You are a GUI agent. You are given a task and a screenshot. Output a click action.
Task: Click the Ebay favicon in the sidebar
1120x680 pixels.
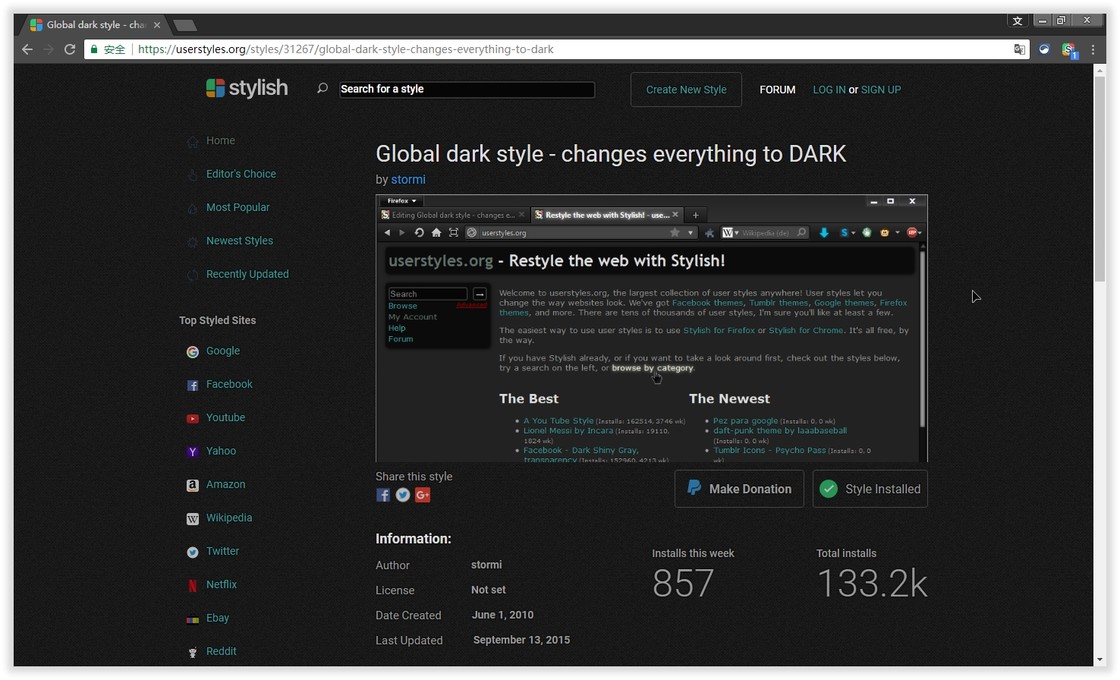(x=192, y=619)
